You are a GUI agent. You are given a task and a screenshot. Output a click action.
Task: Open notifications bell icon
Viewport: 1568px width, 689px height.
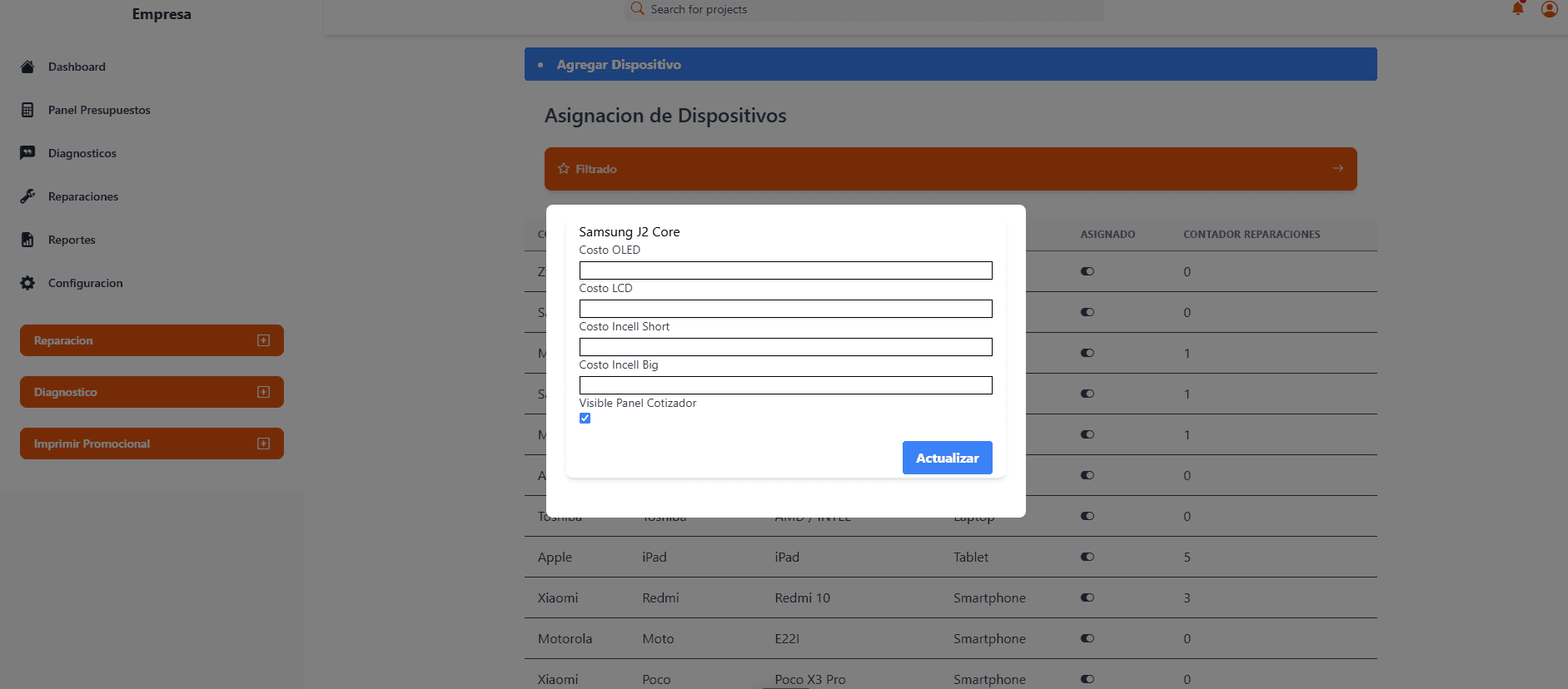[x=1518, y=9]
